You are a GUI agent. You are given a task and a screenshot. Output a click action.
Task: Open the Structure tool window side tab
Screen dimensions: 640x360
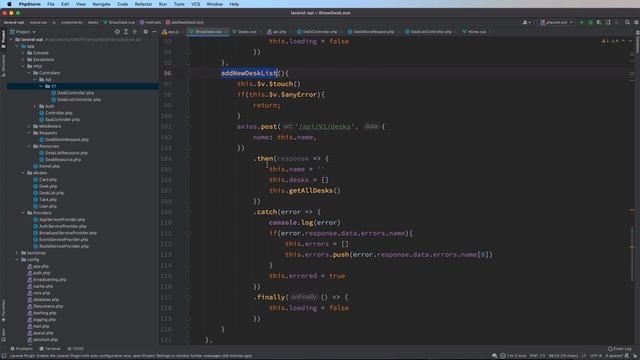click(x=3, y=65)
